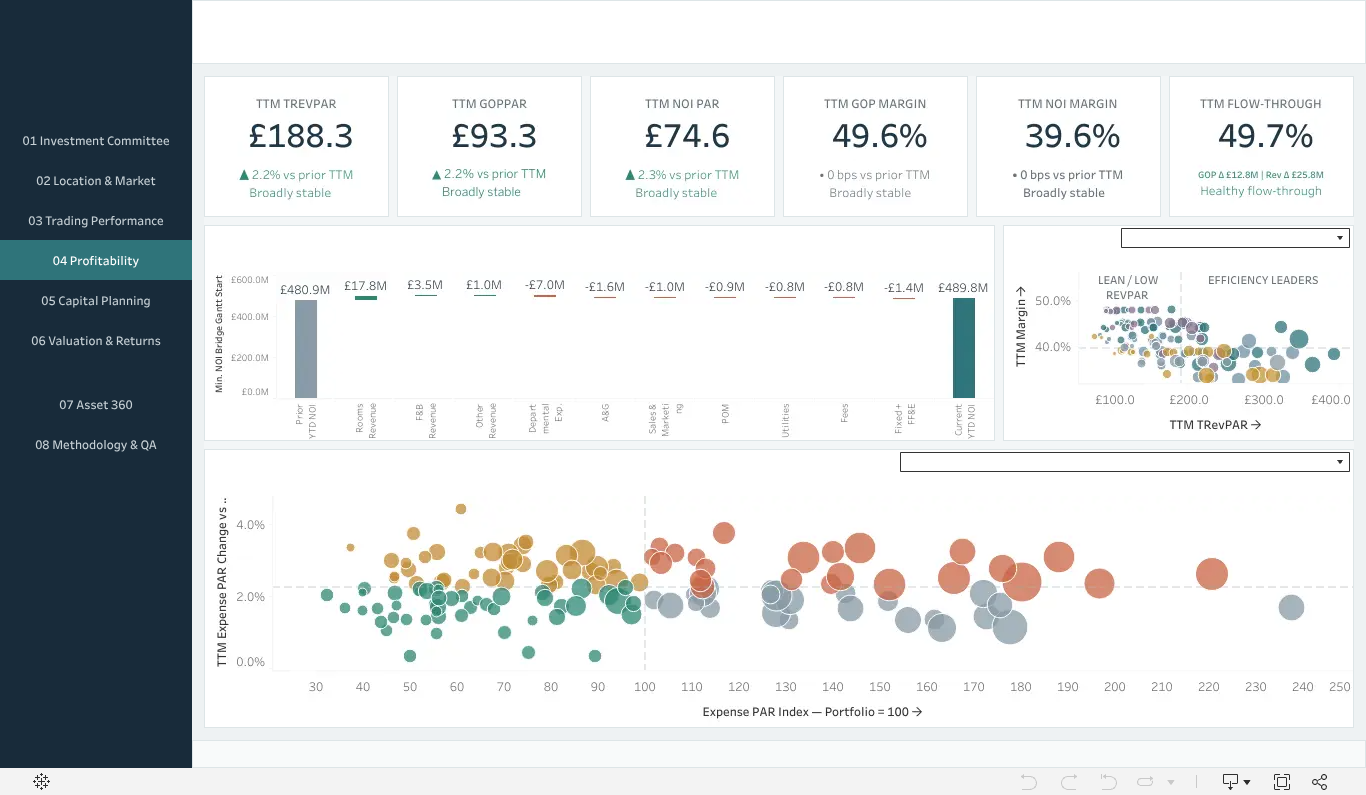Select the 04 Profitability page
Image resolution: width=1366 pixels, height=795 pixels.
(96, 261)
